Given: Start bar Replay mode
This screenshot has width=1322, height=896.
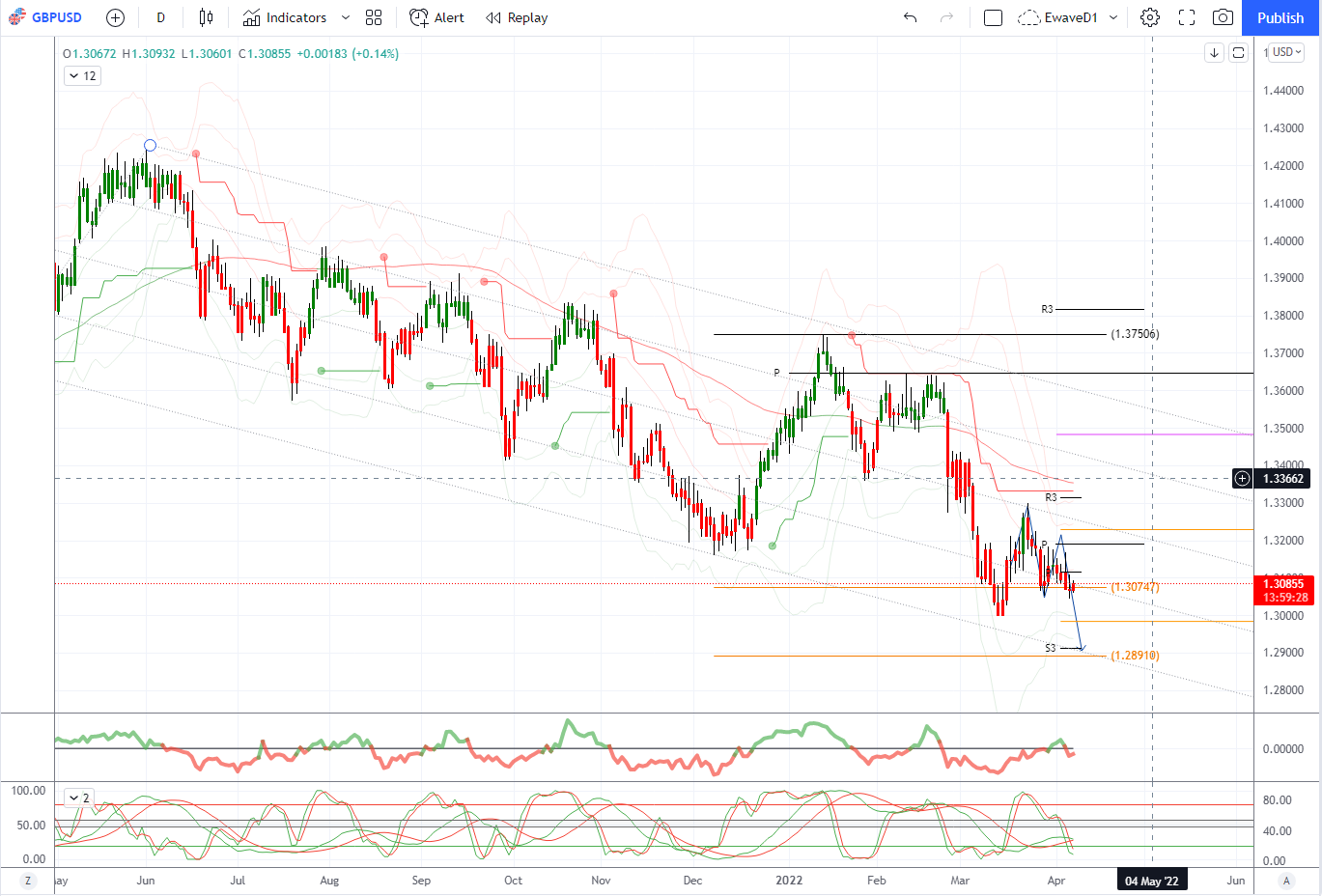Looking at the screenshot, I should point(517,17).
